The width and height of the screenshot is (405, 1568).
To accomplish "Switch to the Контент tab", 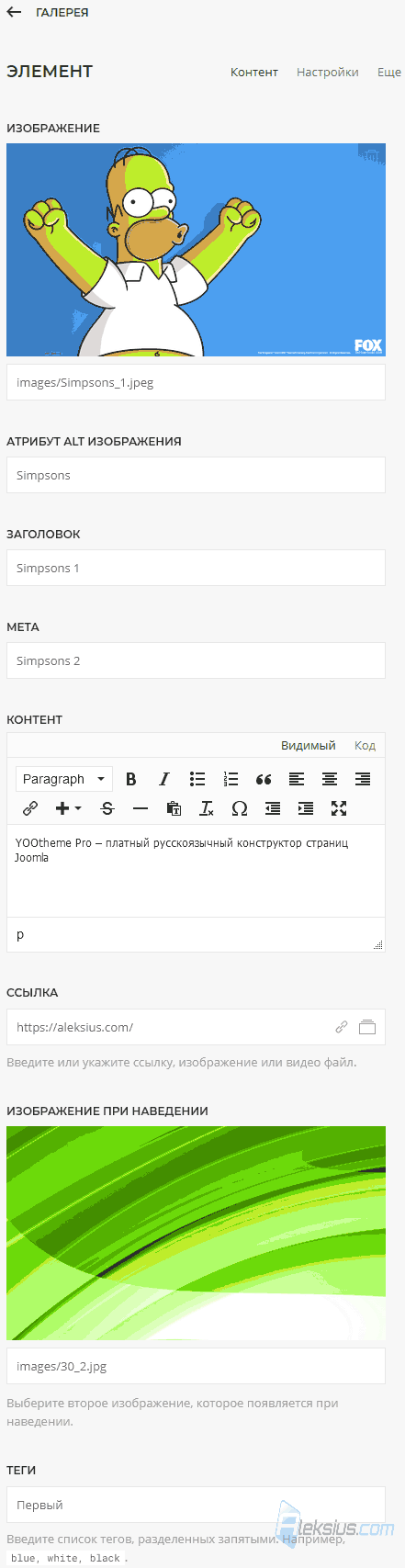I will (x=254, y=72).
